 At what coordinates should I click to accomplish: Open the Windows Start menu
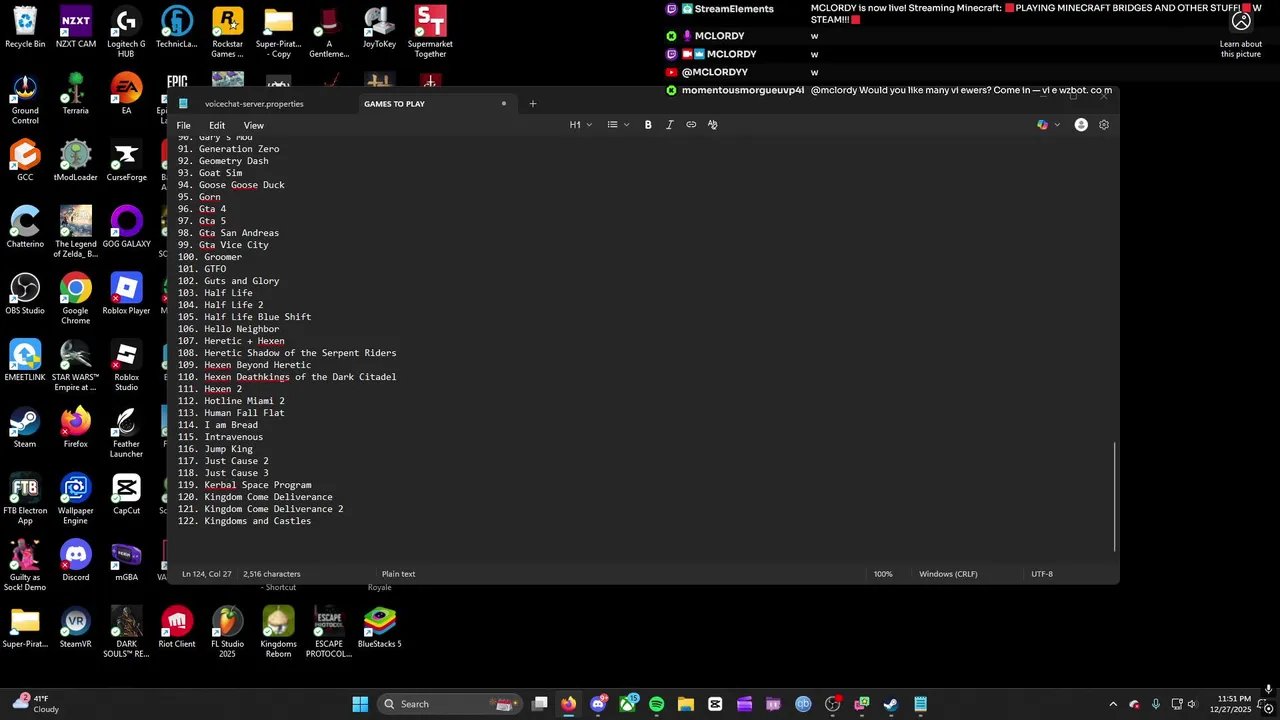click(x=360, y=704)
